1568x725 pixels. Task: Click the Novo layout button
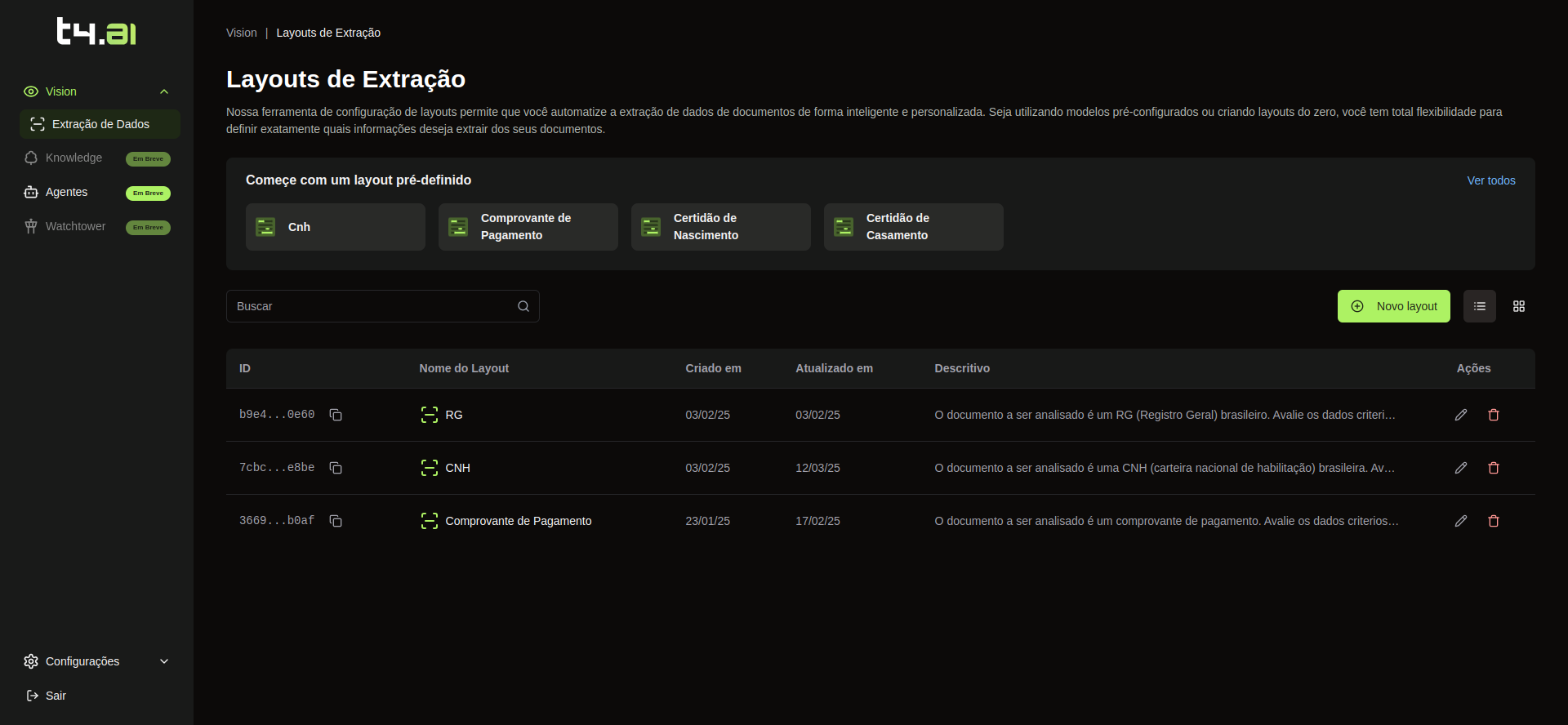(1393, 306)
